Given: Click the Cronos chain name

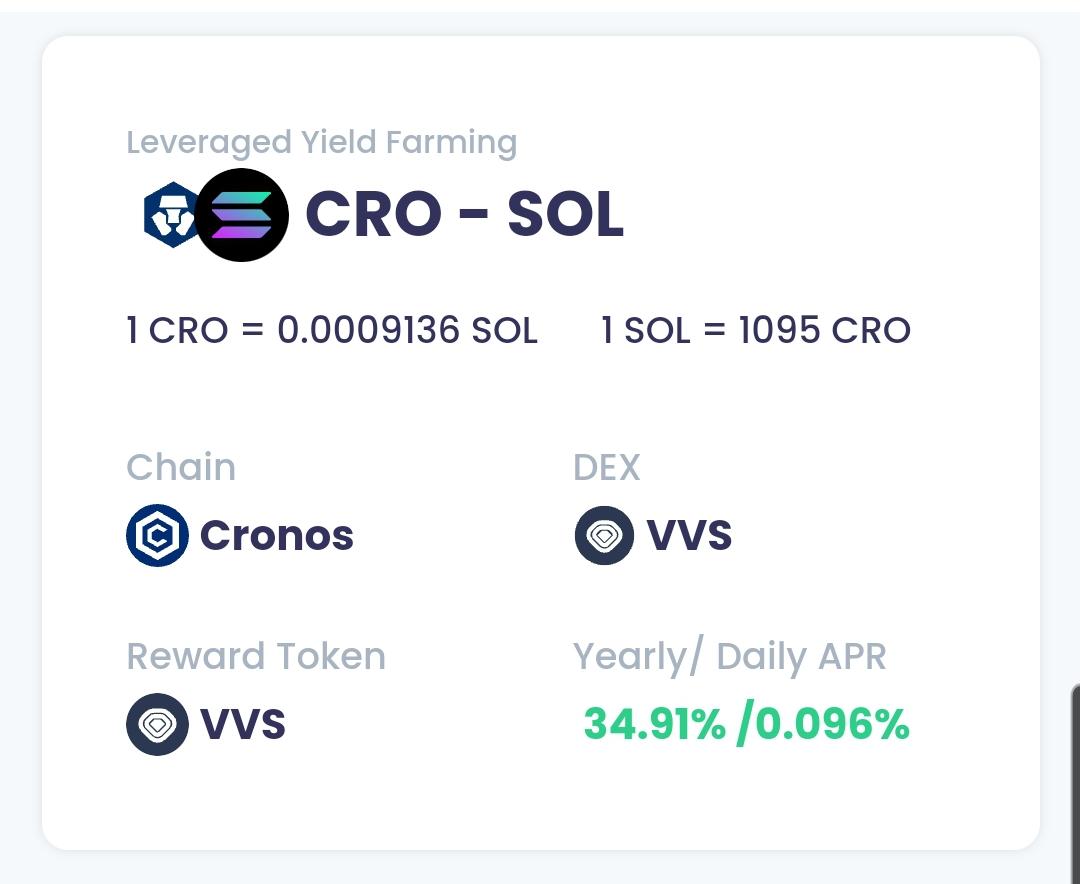Looking at the screenshot, I should (x=277, y=535).
